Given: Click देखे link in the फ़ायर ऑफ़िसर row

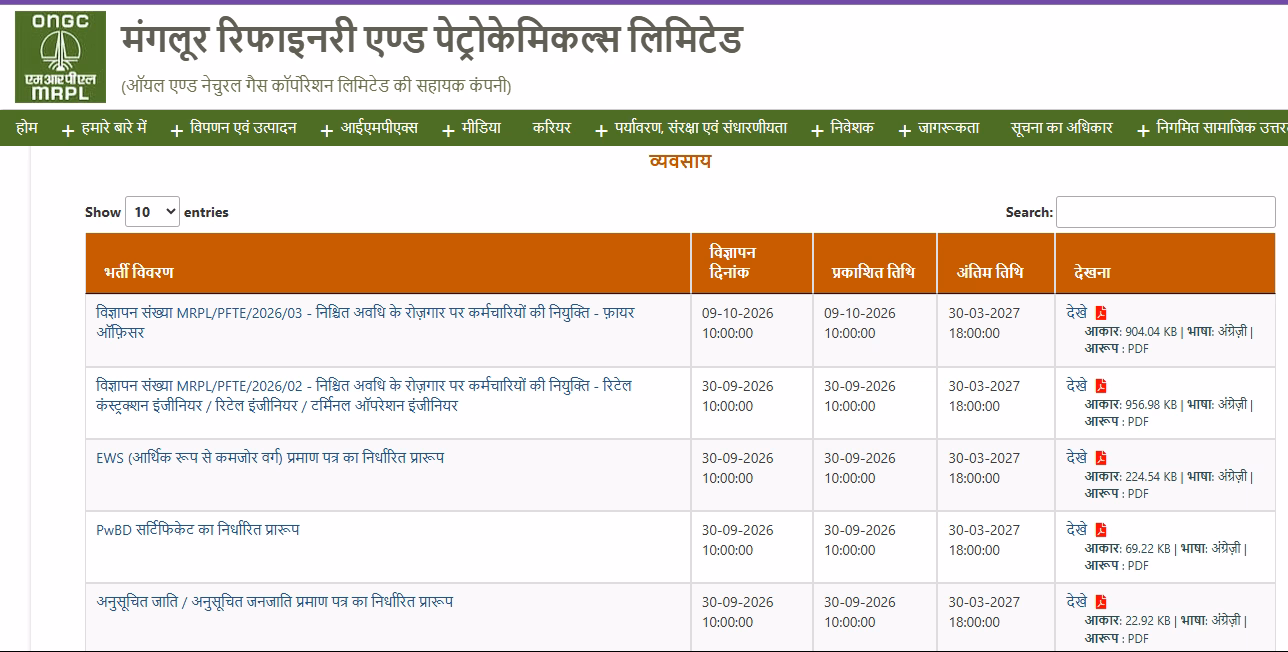Looking at the screenshot, I should pyautogui.click(x=1077, y=313).
